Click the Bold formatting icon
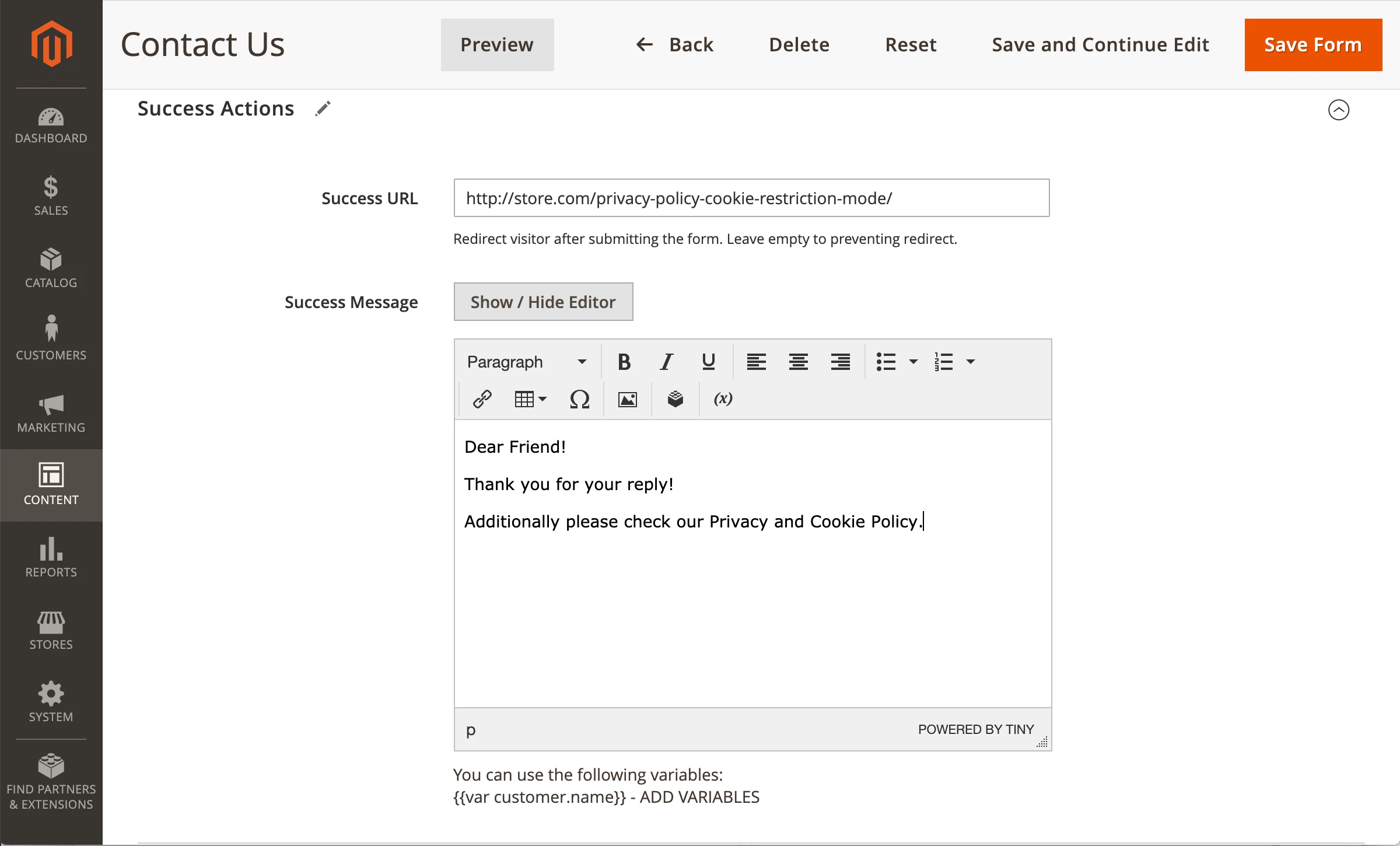Screen dimensions: 1400x846 624,362
